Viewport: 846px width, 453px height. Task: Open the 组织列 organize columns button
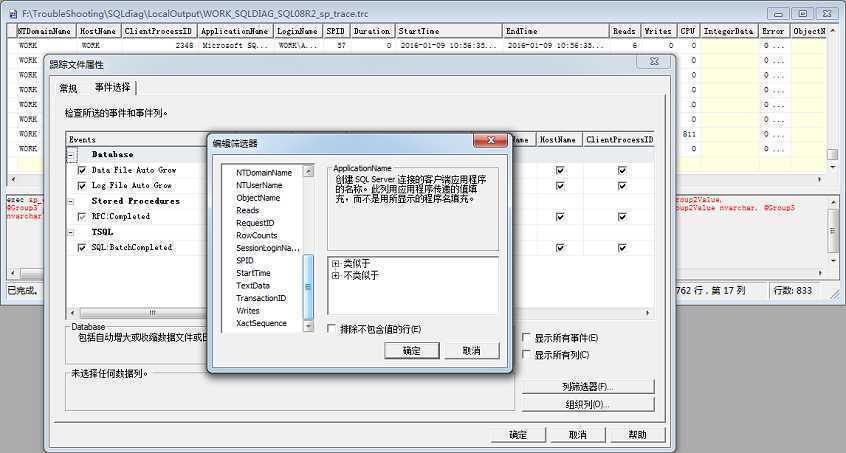click(588, 404)
